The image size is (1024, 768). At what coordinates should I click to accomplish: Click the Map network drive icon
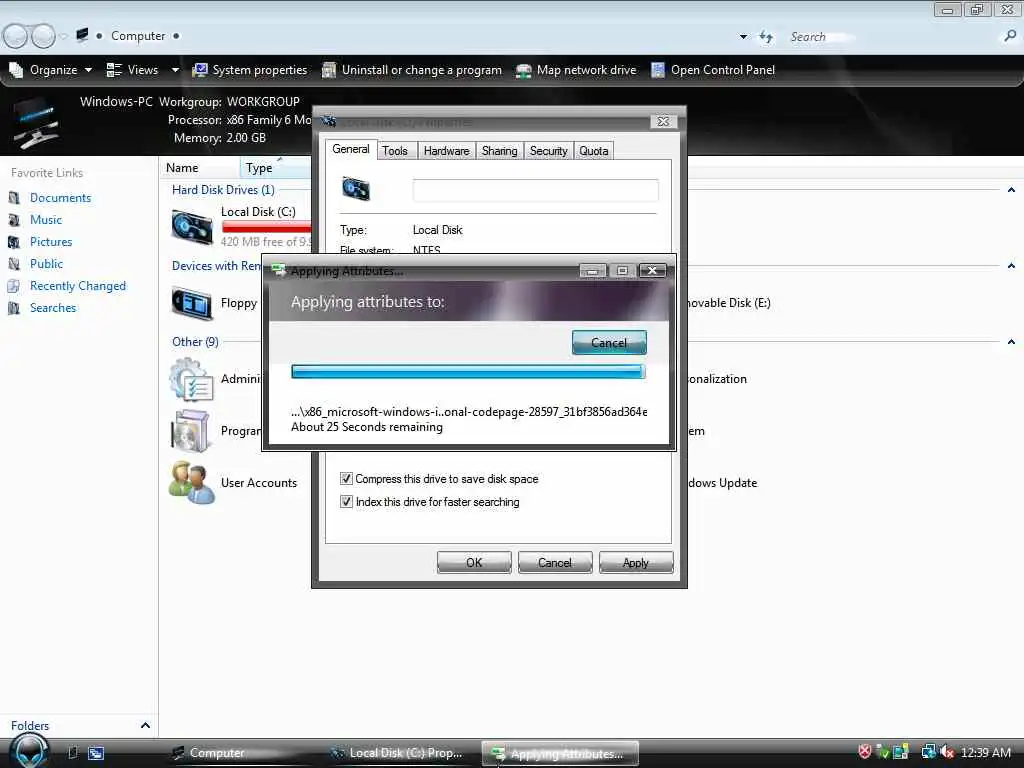[523, 71]
